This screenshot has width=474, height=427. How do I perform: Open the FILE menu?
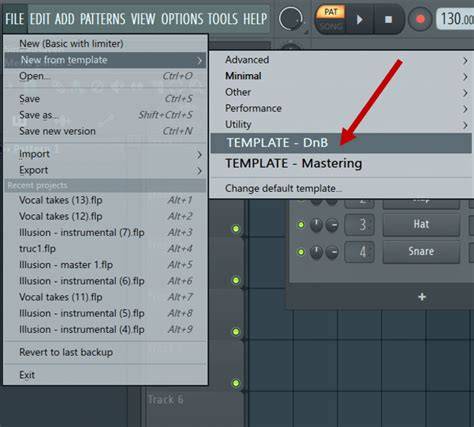tap(15, 19)
